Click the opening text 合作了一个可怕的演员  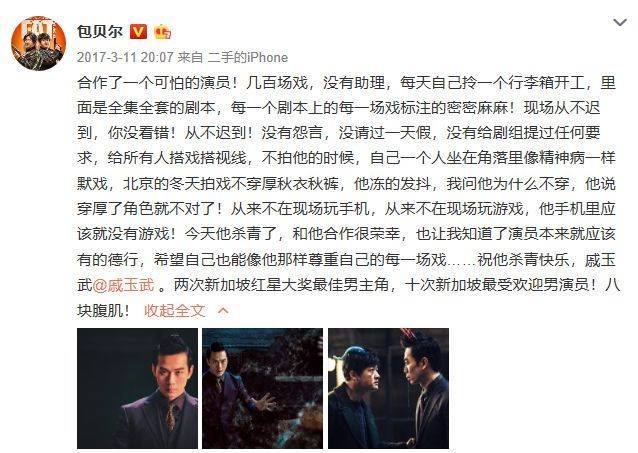tap(154, 83)
